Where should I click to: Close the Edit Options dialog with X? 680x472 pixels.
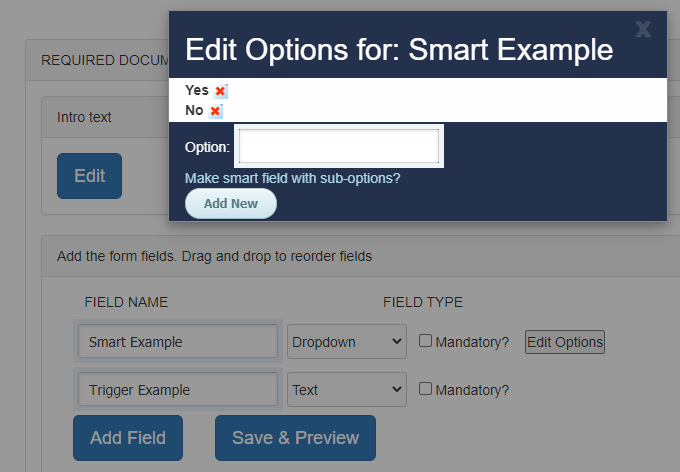[643, 30]
